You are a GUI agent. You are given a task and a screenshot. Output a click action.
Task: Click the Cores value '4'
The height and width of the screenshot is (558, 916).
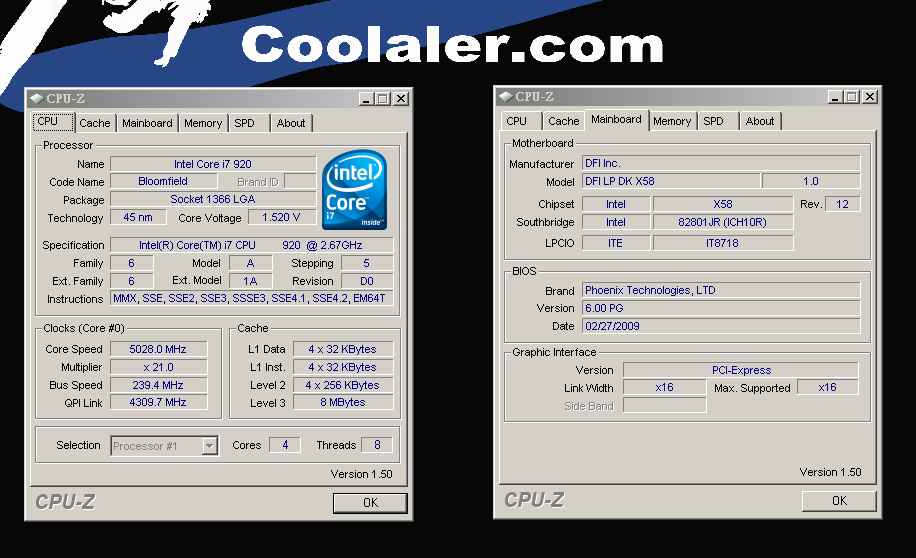pos(285,445)
